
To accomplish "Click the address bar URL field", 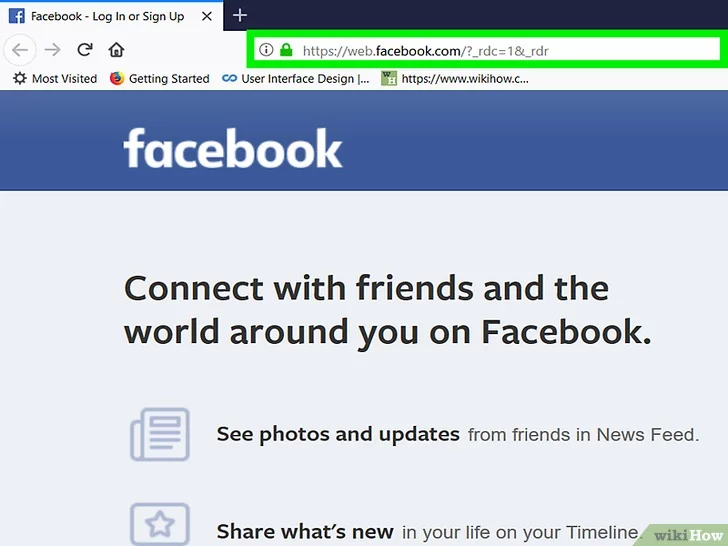I will pos(487,50).
